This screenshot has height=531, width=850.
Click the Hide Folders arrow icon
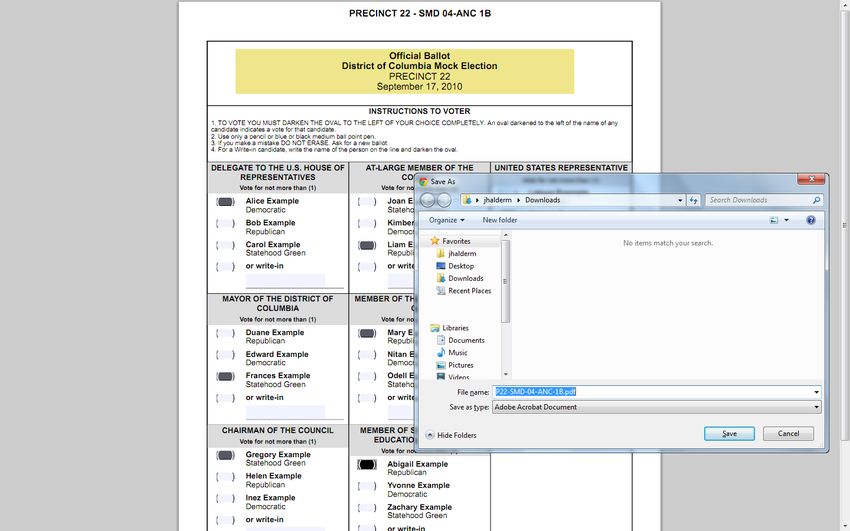(430, 435)
